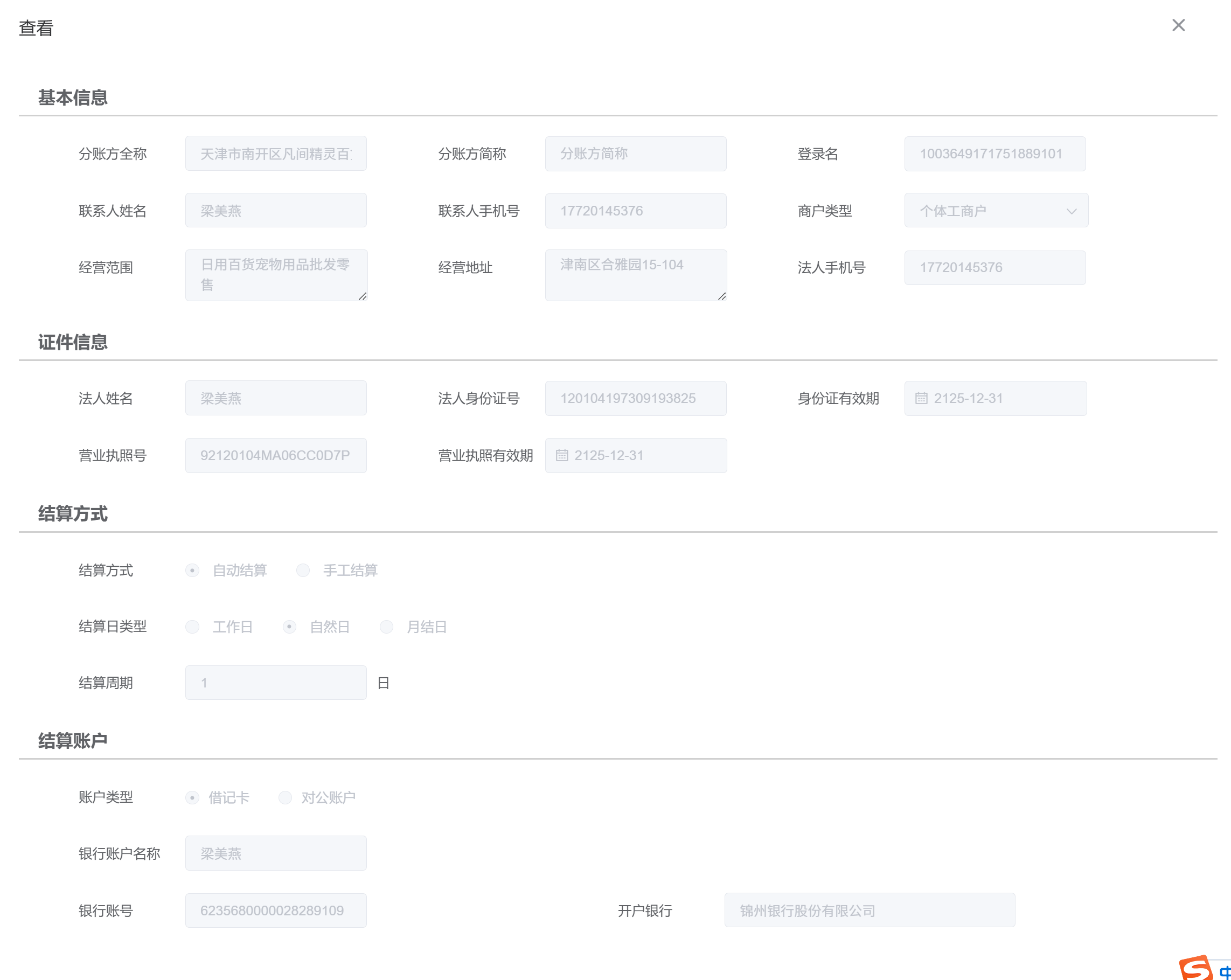Expand the 商户类型 dropdown arrow
Image resolution: width=1231 pixels, height=980 pixels.
click(1071, 211)
